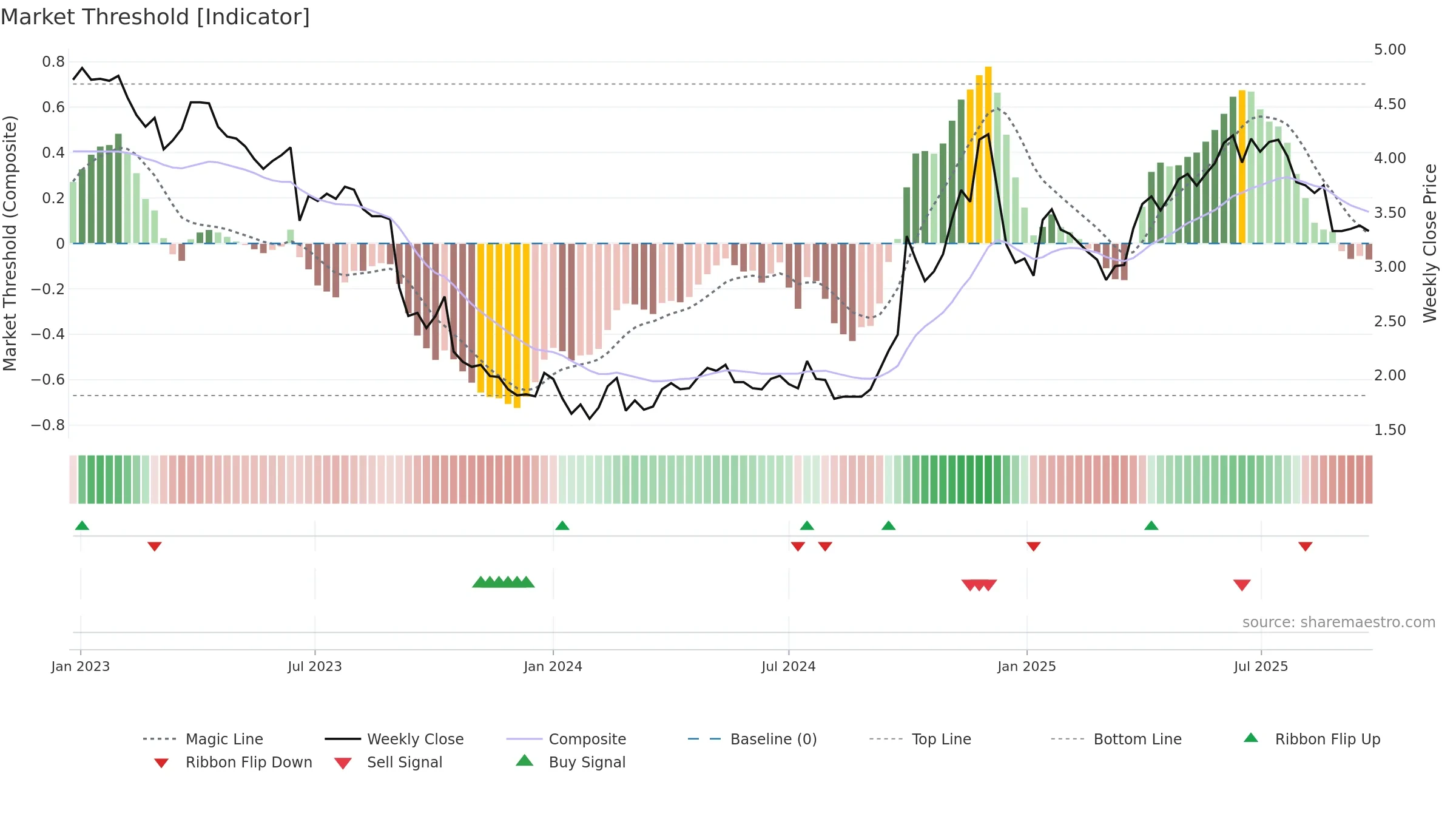Viewport: 1456px width, 819px height.
Task: Click the Ribbon Flip Up marker near Apr 2025
Action: pos(1151,525)
